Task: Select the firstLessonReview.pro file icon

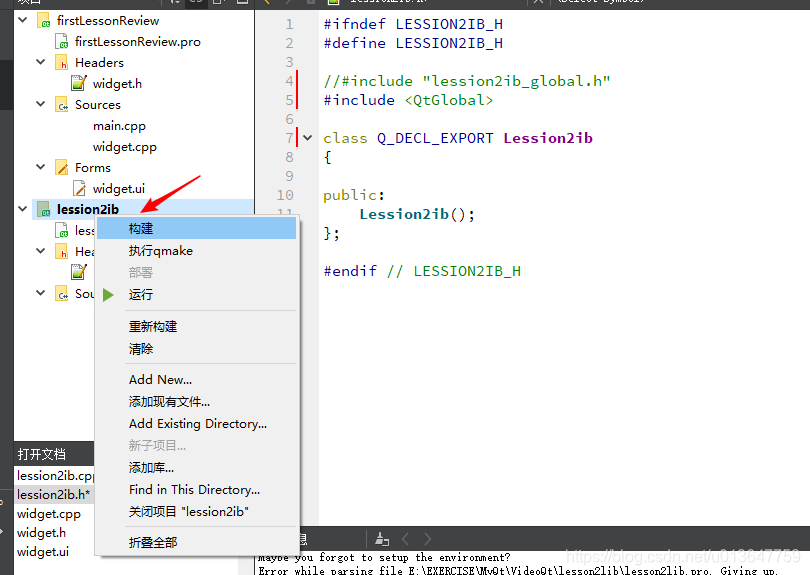Action: tap(61, 41)
